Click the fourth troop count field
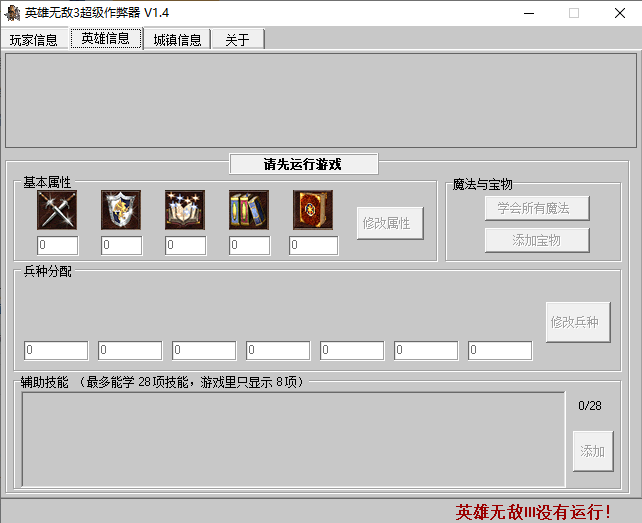The image size is (642, 523). 278,350
